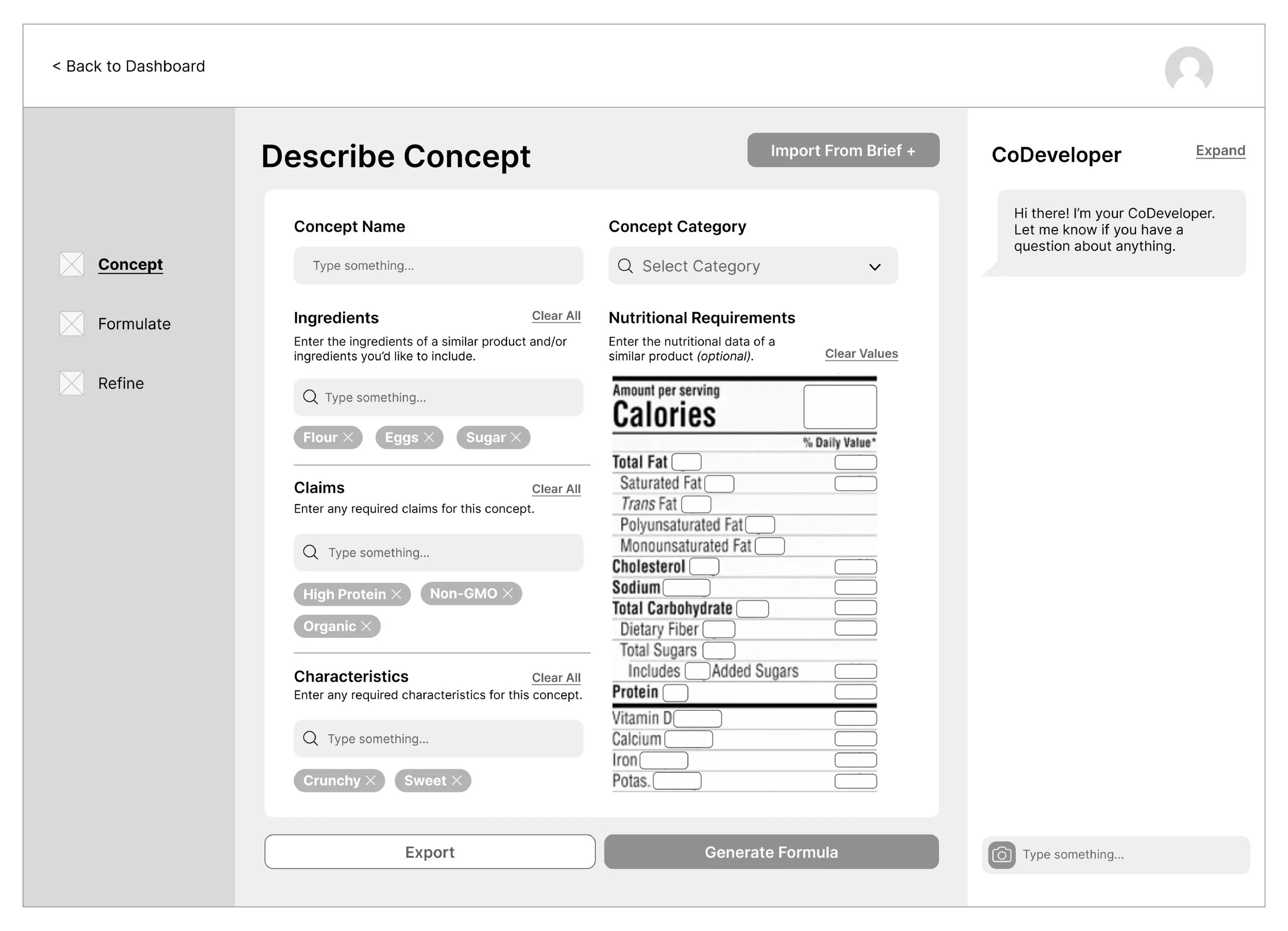Screen dimensions: 1288x931
Task: Switch to the Refine step
Action: [121, 384]
